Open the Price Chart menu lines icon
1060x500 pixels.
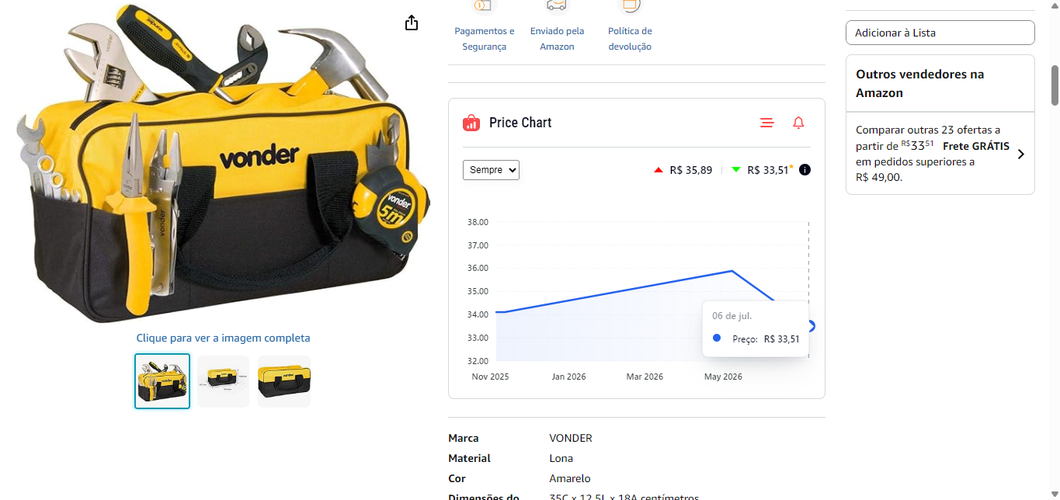[x=767, y=122]
